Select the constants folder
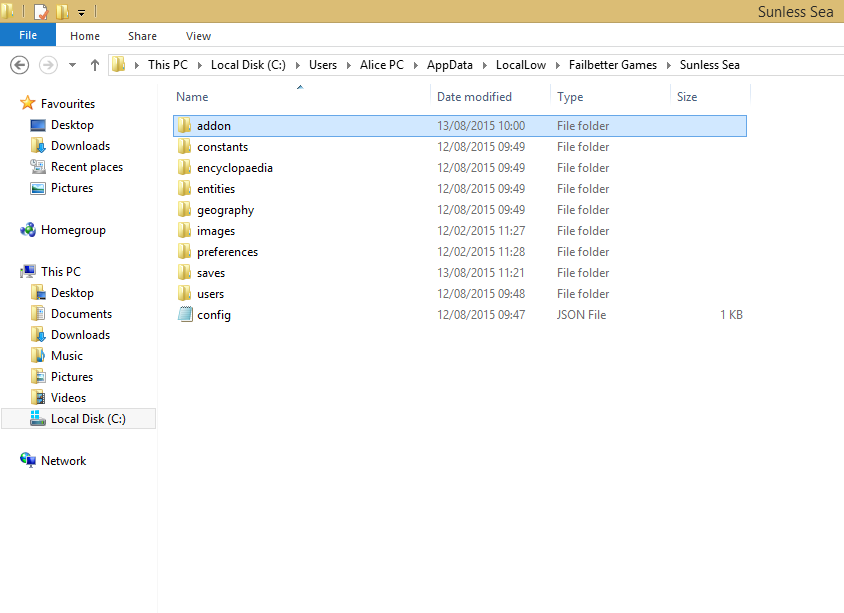The height and width of the screenshot is (613, 844). (460, 147)
